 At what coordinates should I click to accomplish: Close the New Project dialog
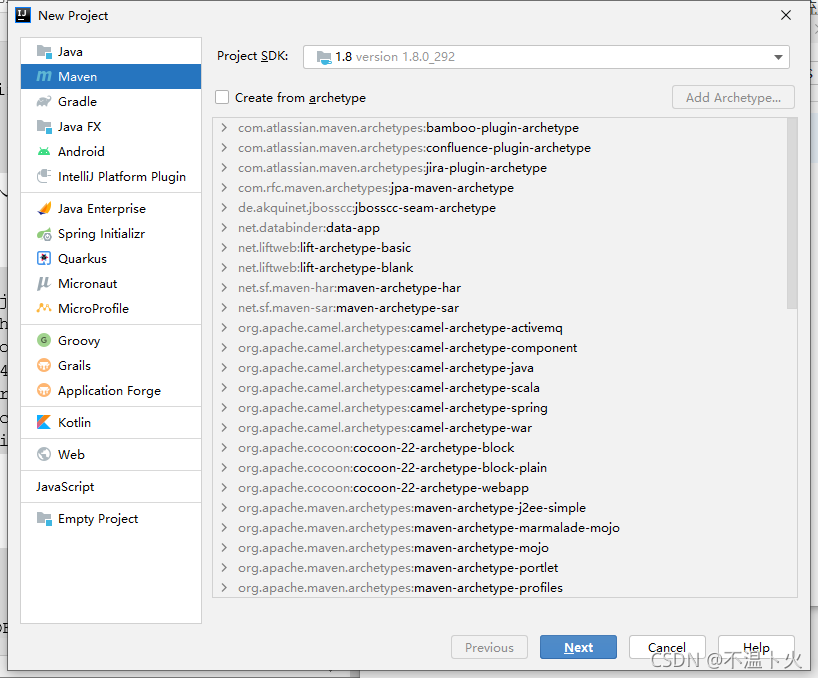pos(786,16)
